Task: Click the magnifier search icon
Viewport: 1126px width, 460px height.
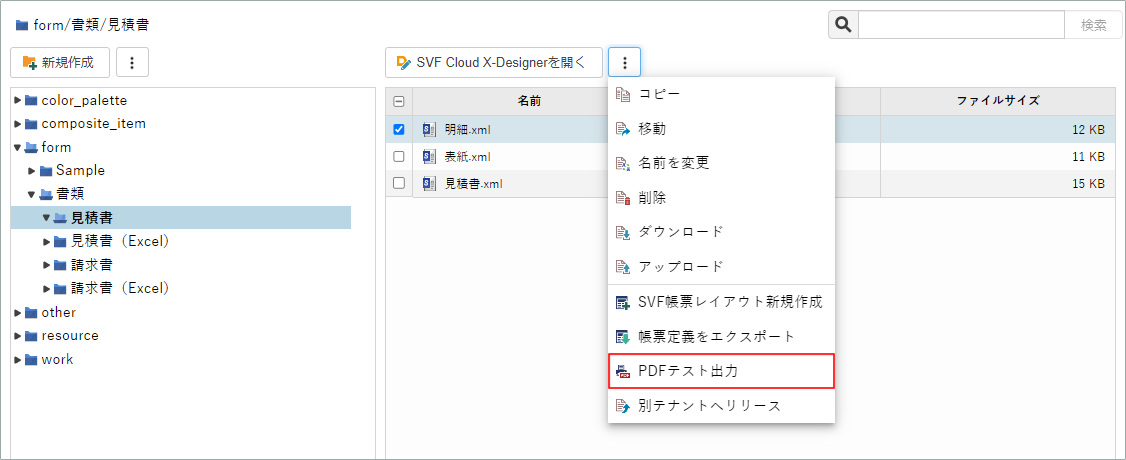Action: (x=844, y=25)
